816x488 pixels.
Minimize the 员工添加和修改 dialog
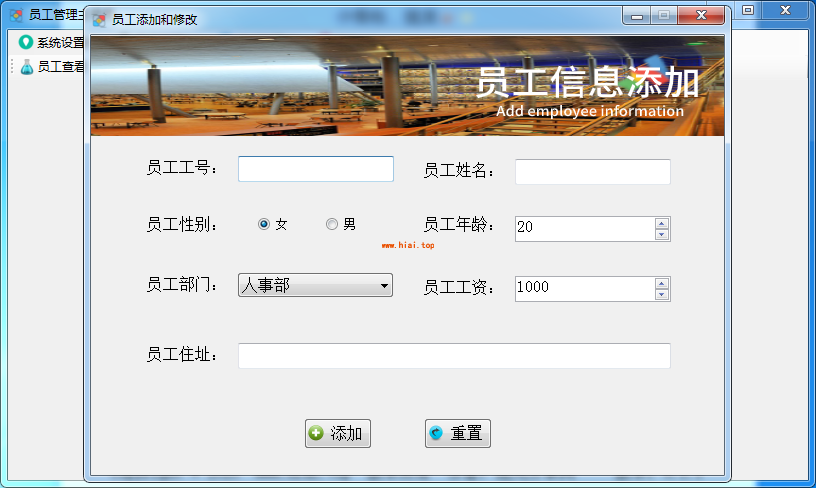coord(636,16)
